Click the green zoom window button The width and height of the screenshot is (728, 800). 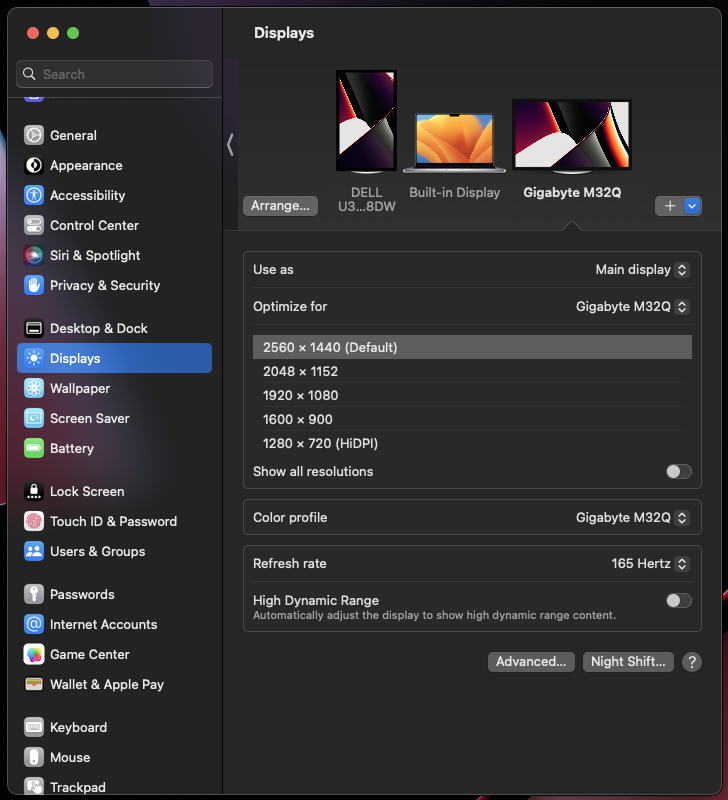(73, 33)
